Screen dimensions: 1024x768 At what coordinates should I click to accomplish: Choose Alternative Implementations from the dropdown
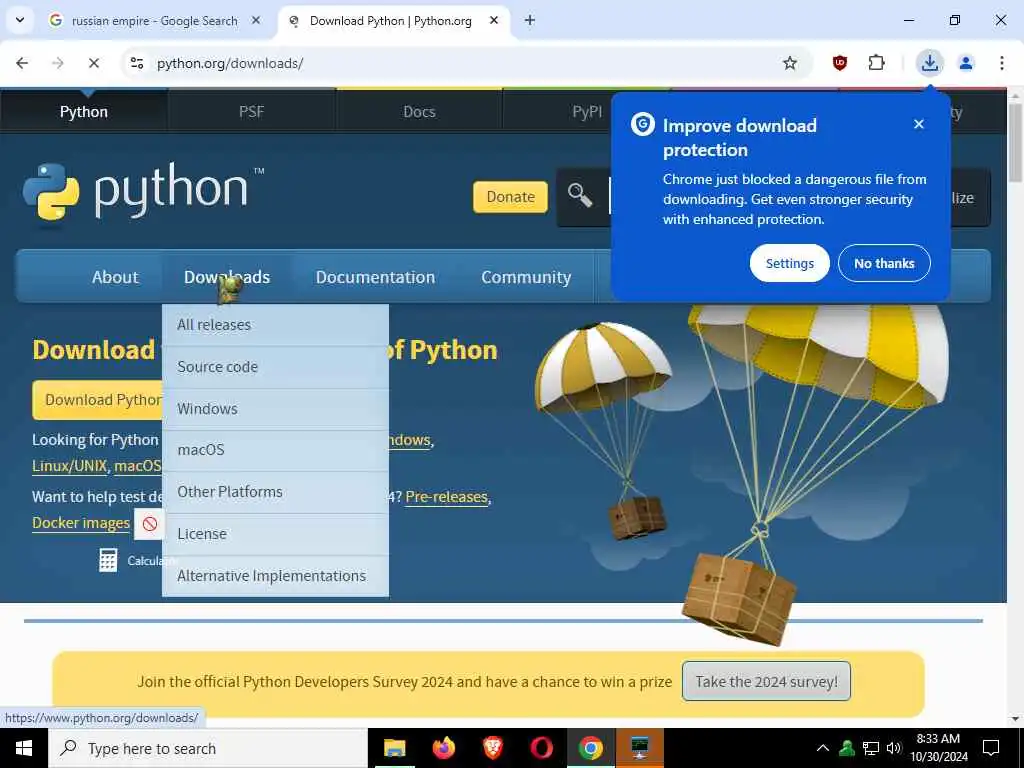click(x=275, y=575)
